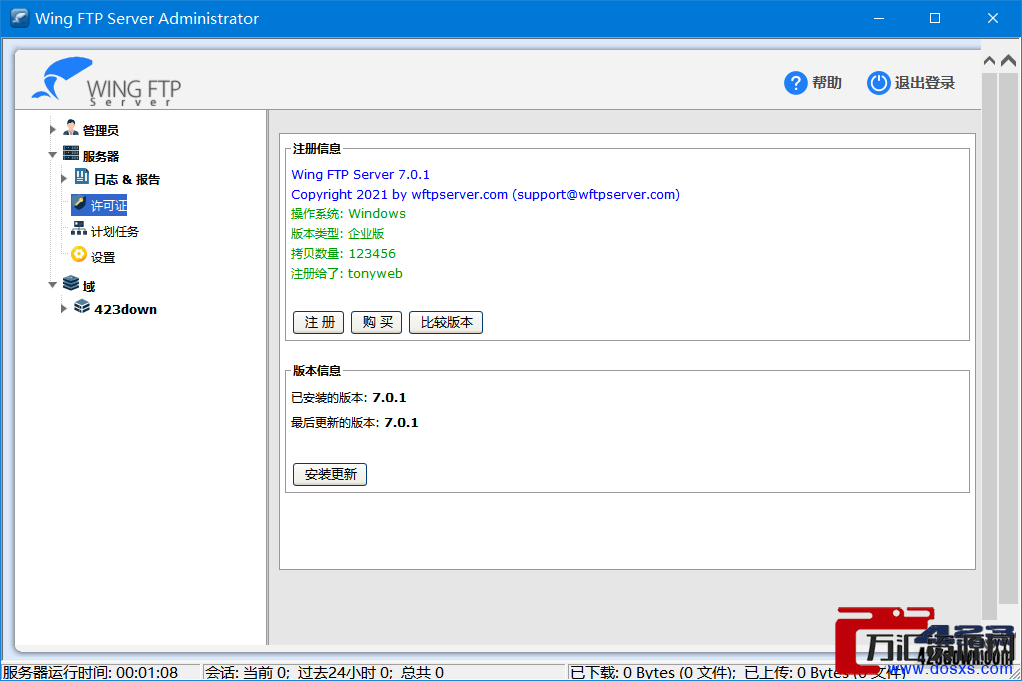Screen dimensions: 1022x681
Task: Click the 会话 status bar entry
Action: [325, 673]
